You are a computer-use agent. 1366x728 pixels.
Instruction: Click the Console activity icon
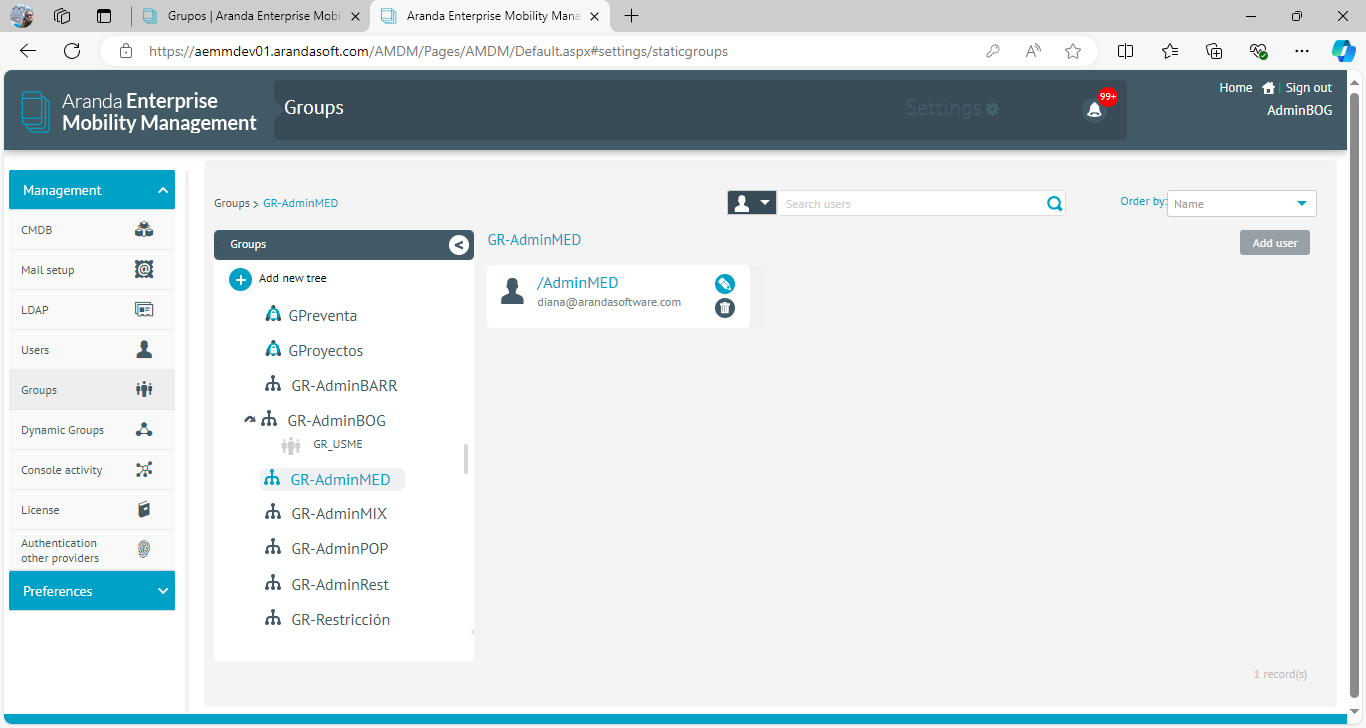click(144, 470)
